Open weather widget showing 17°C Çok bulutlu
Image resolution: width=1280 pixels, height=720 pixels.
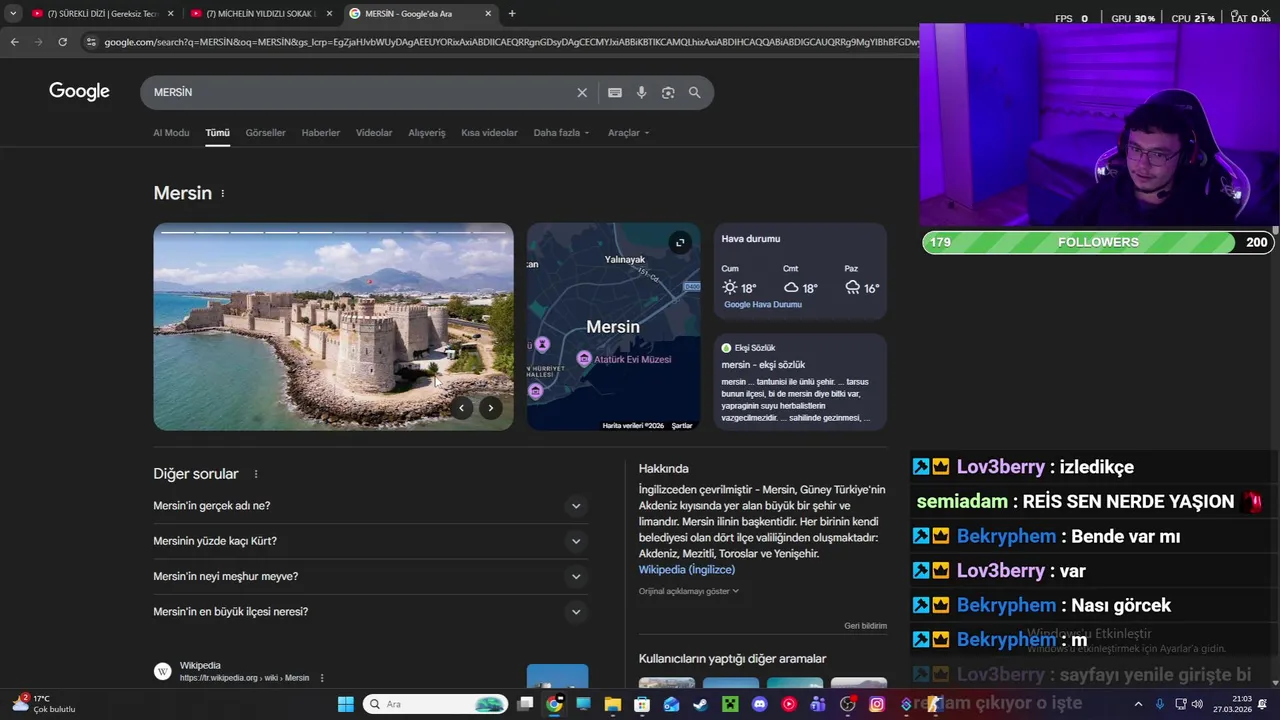[44, 704]
